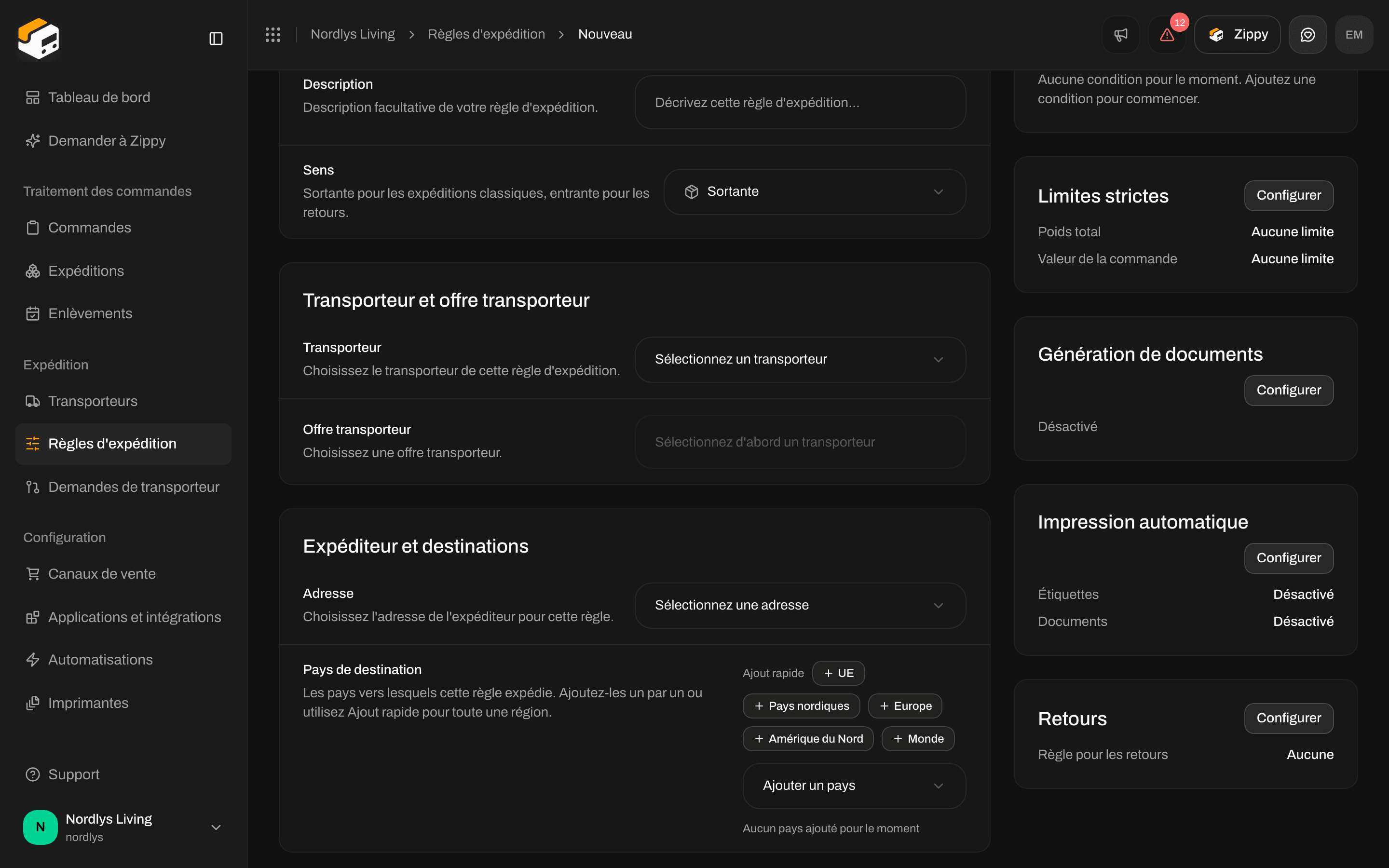This screenshot has width=1389, height=868.
Task: Go to Tableau de bord
Action: [x=123, y=97]
